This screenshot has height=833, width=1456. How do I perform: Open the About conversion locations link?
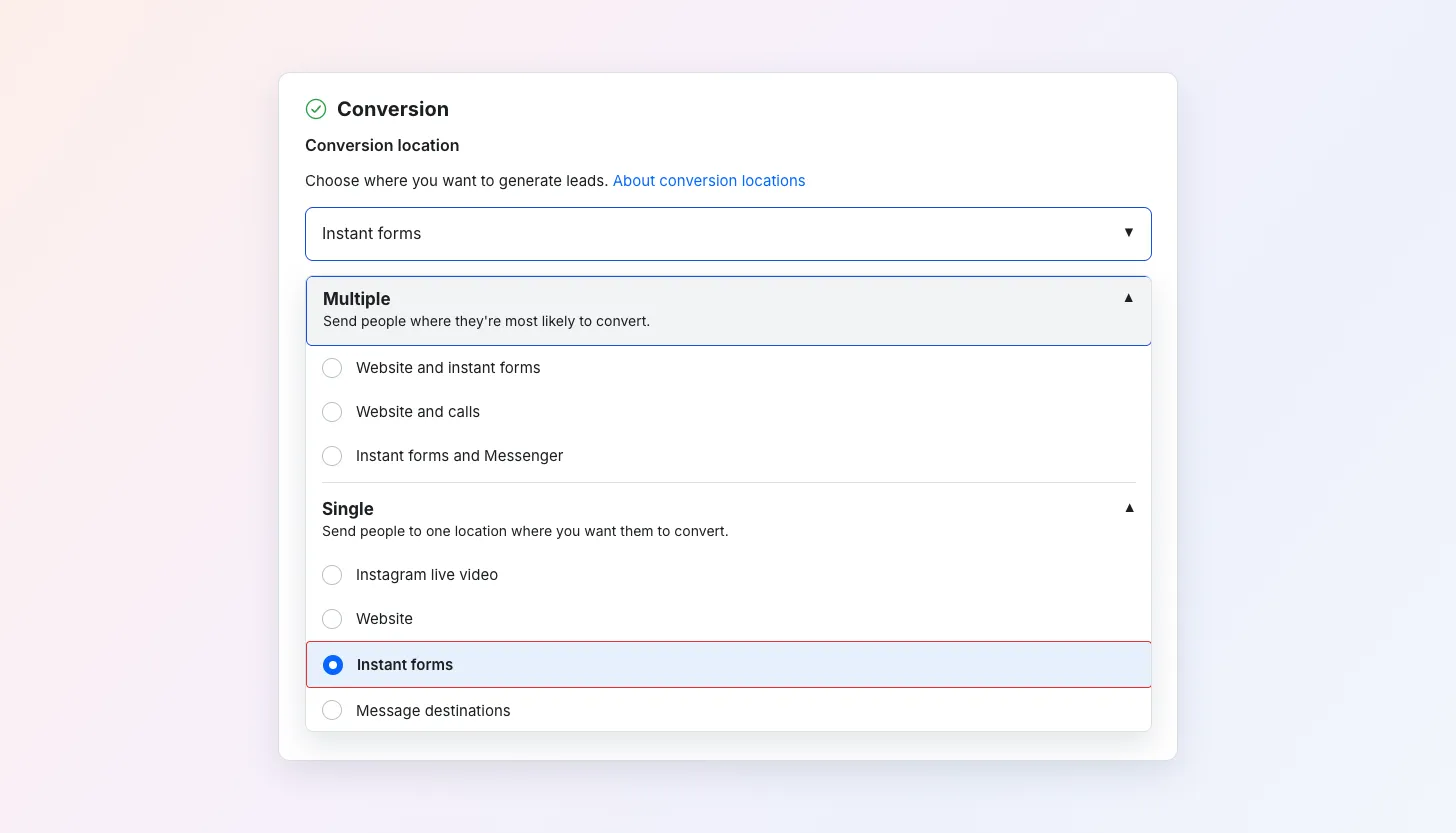(709, 181)
